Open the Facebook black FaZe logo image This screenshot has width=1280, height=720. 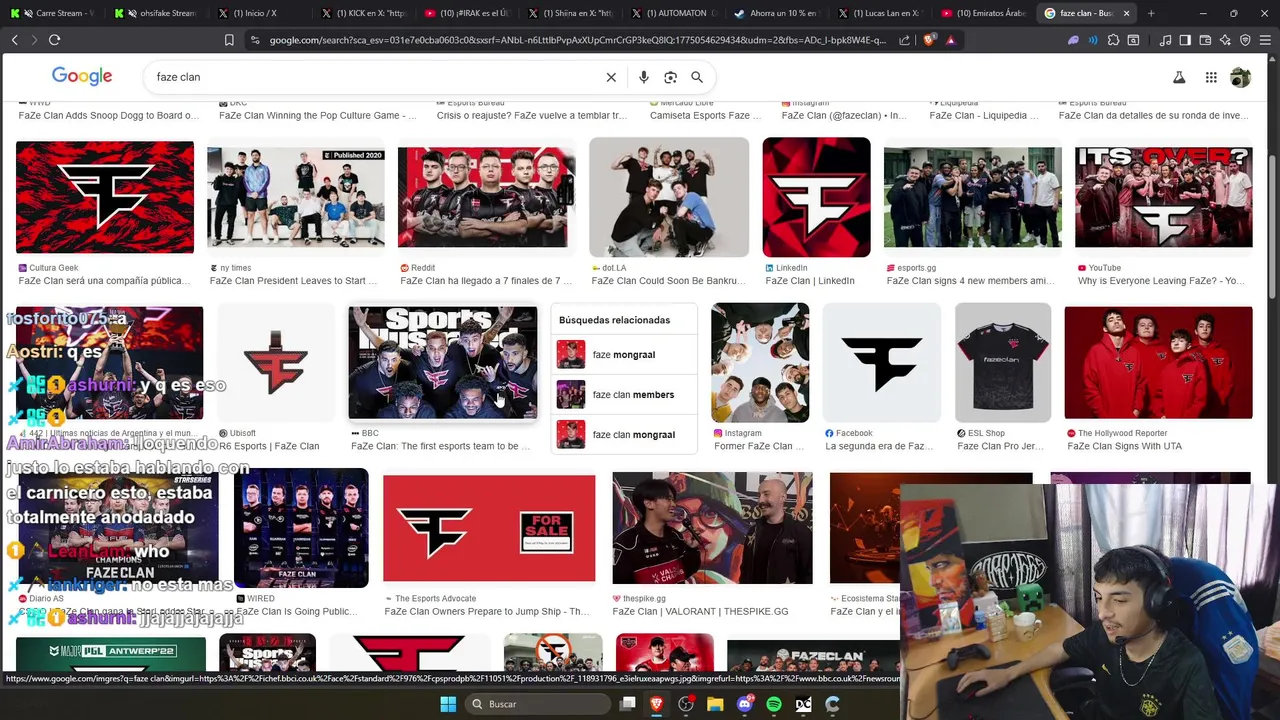[882, 363]
